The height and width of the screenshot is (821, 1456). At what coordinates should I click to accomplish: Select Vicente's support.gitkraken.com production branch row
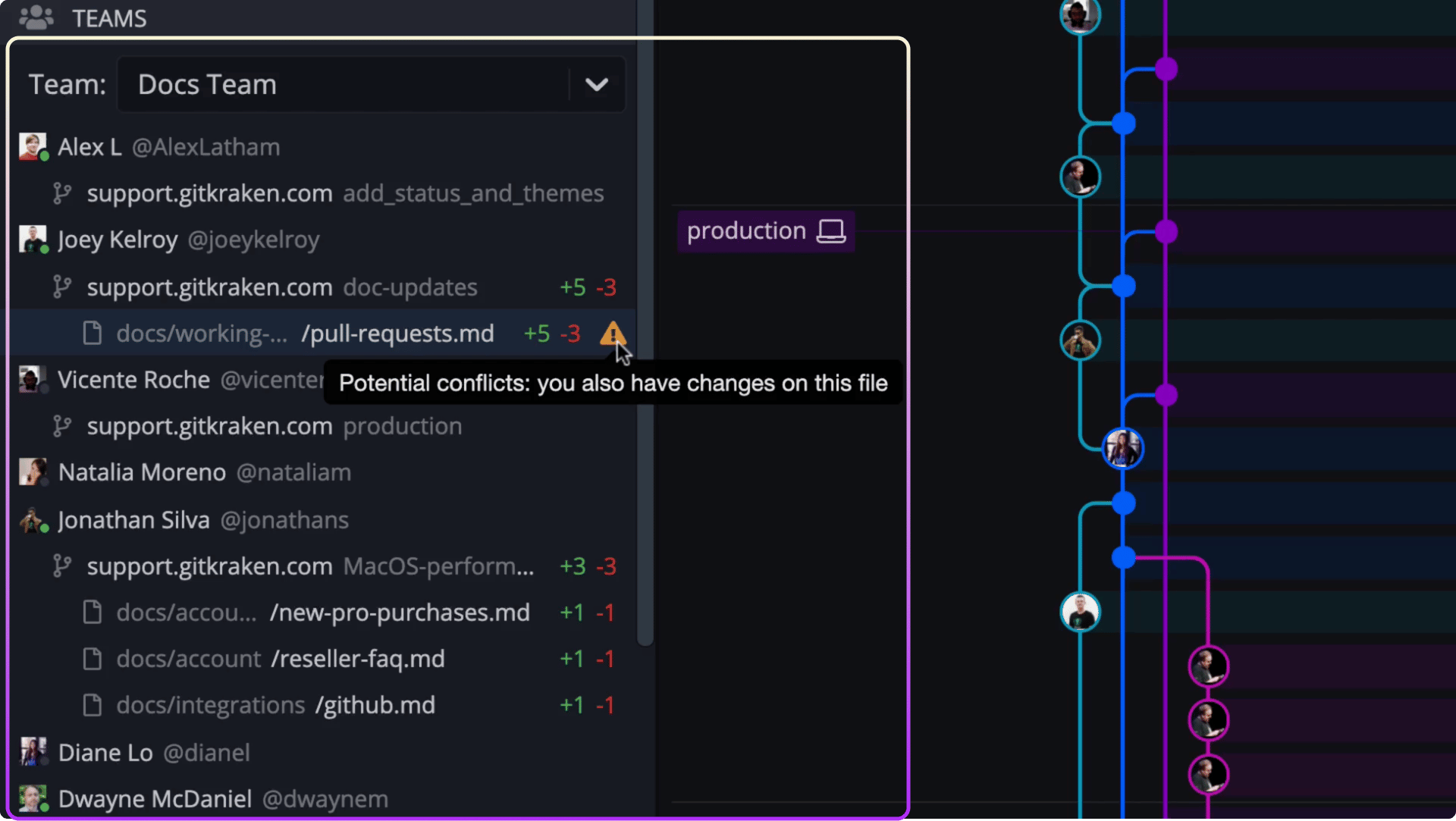click(322, 426)
